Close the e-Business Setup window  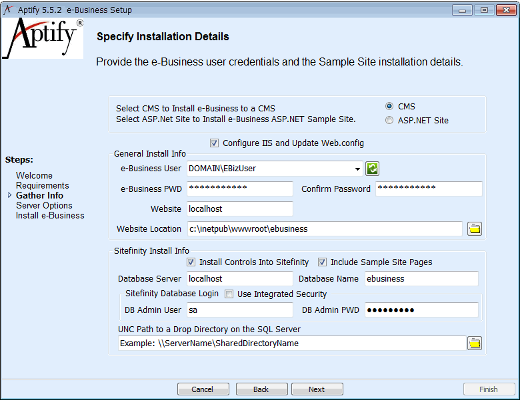(x=506, y=10)
